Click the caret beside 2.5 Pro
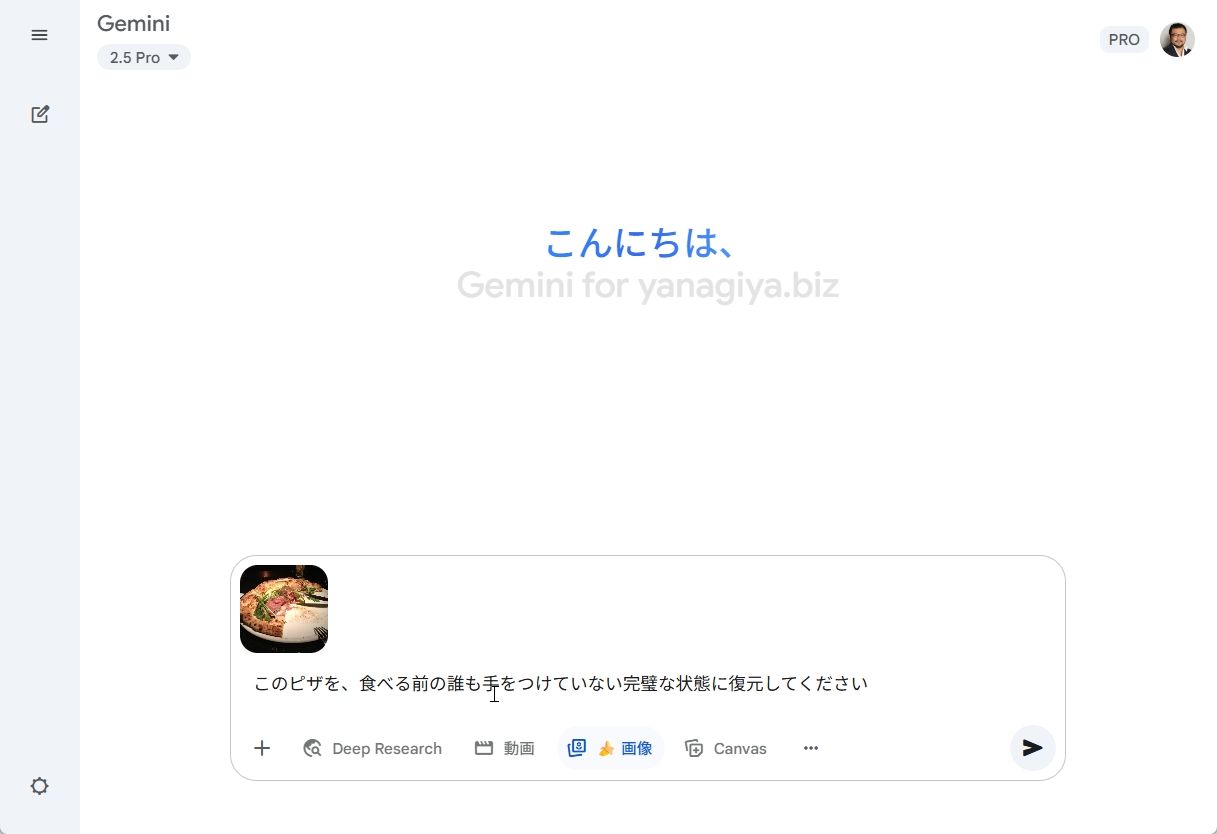Viewport: 1217px width, 834px height. (174, 58)
